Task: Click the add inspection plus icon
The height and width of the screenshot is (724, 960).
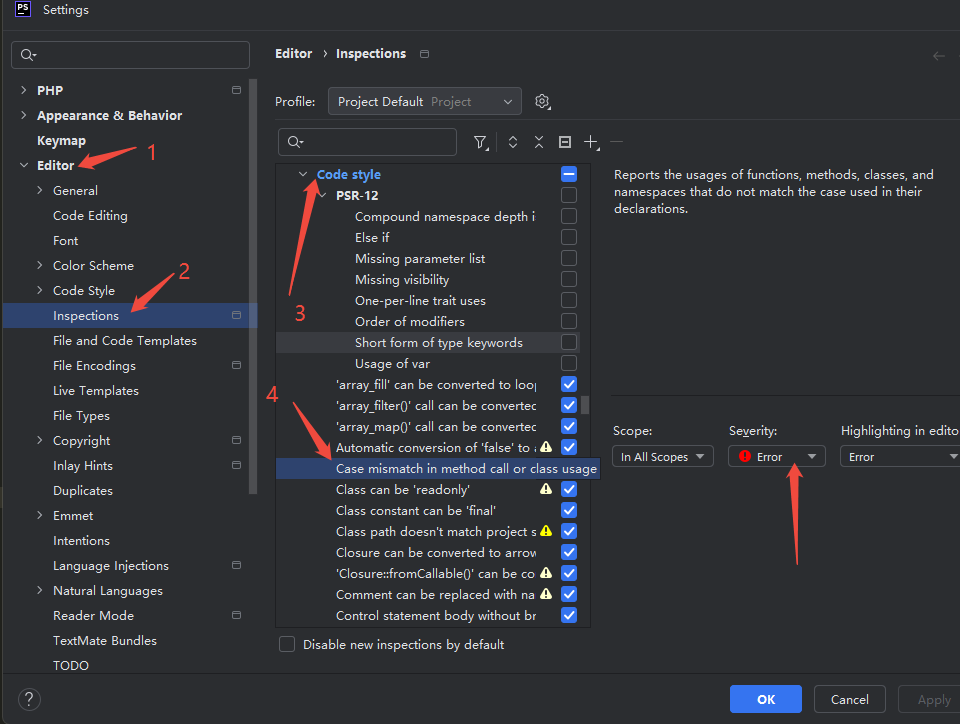Action: tap(591, 142)
